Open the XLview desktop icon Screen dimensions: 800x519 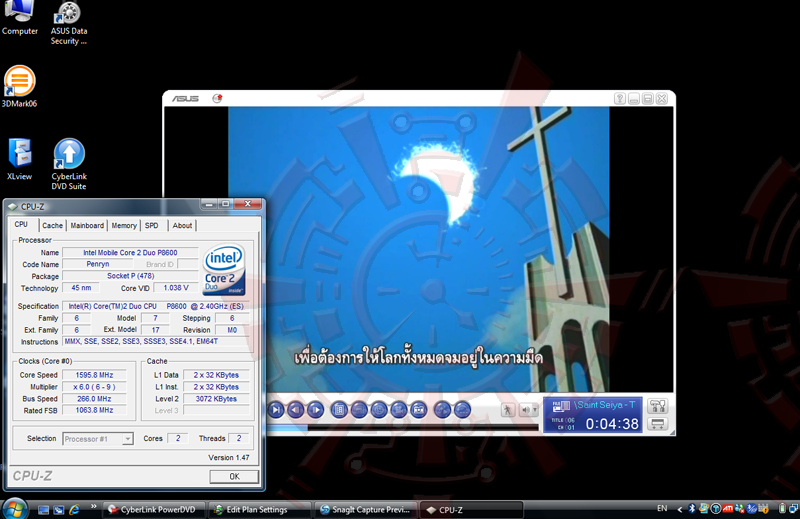pos(19,159)
